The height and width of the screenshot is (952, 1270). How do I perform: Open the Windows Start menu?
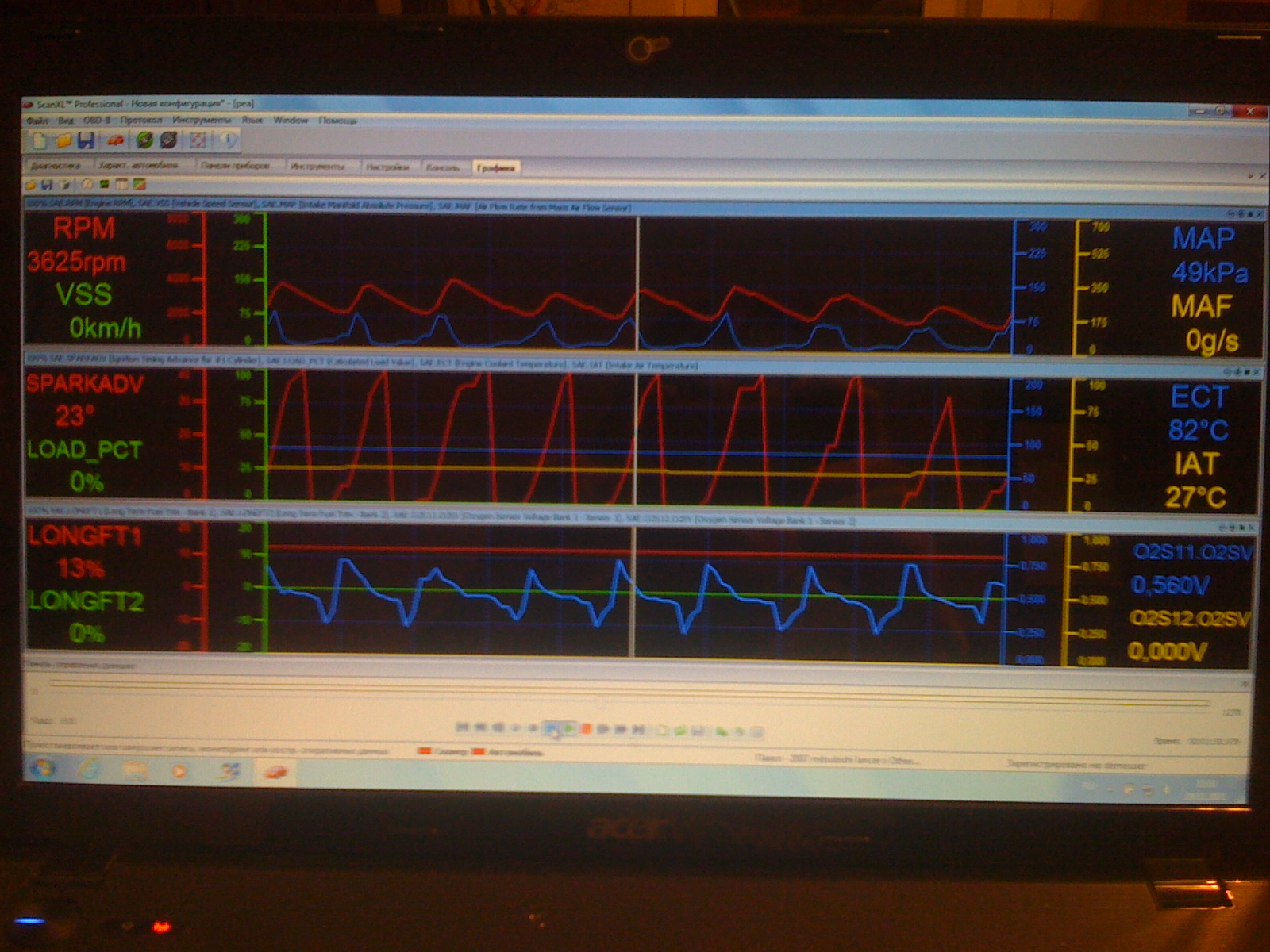pyautogui.click(x=41, y=769)
